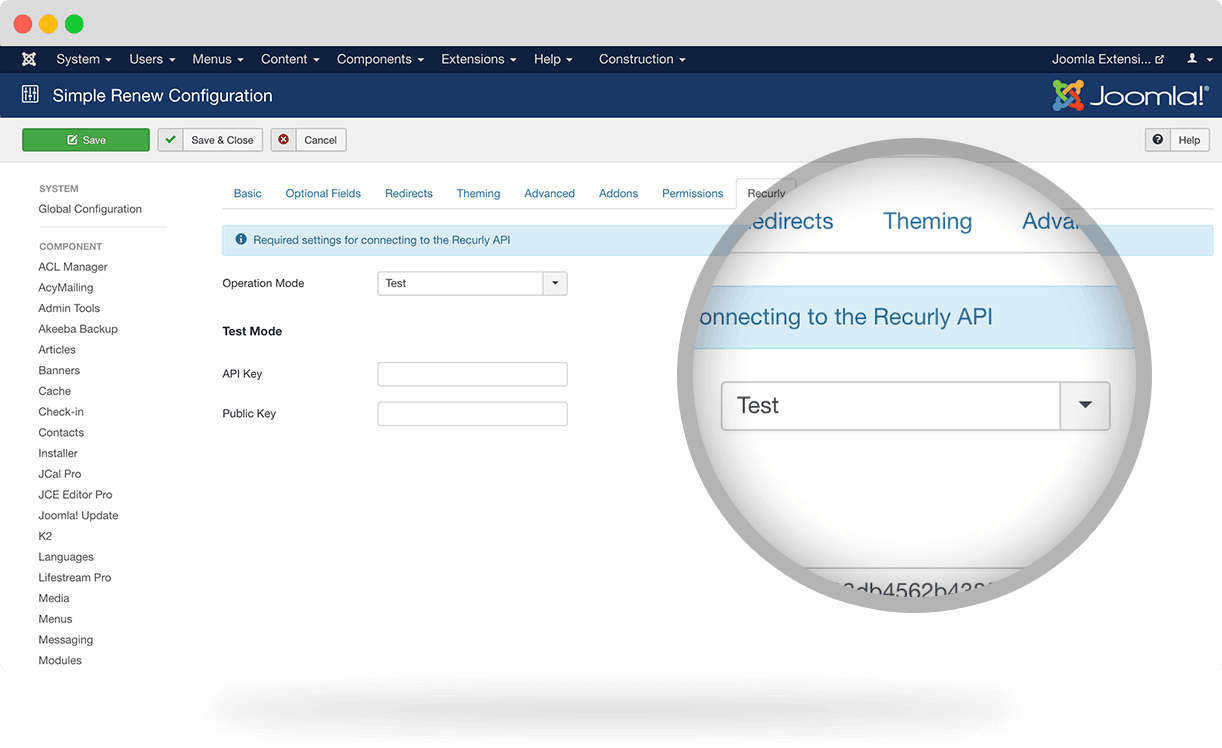
Task: Open Messaging in the sidebar
Action: (66, 640)
